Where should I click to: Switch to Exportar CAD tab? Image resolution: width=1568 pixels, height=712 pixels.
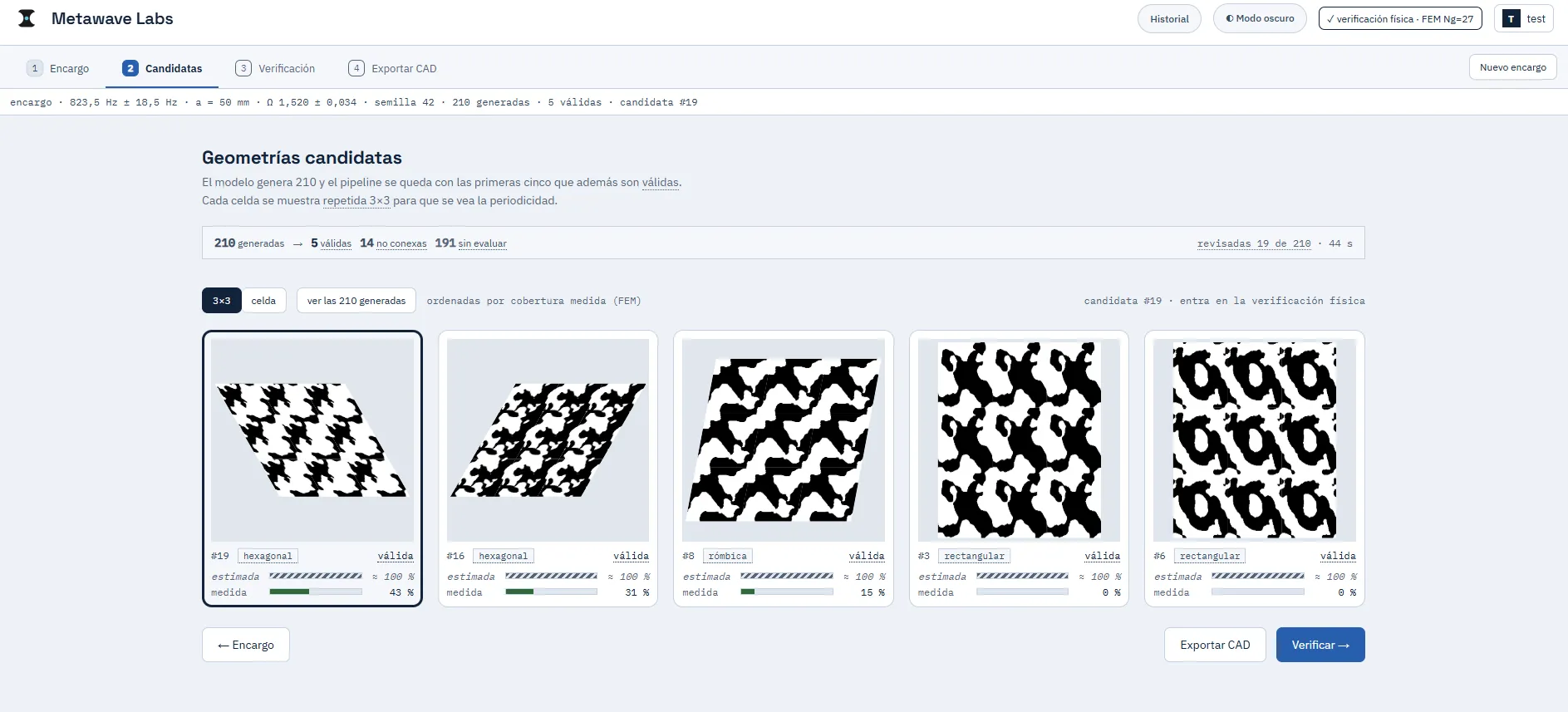point(392,68)
